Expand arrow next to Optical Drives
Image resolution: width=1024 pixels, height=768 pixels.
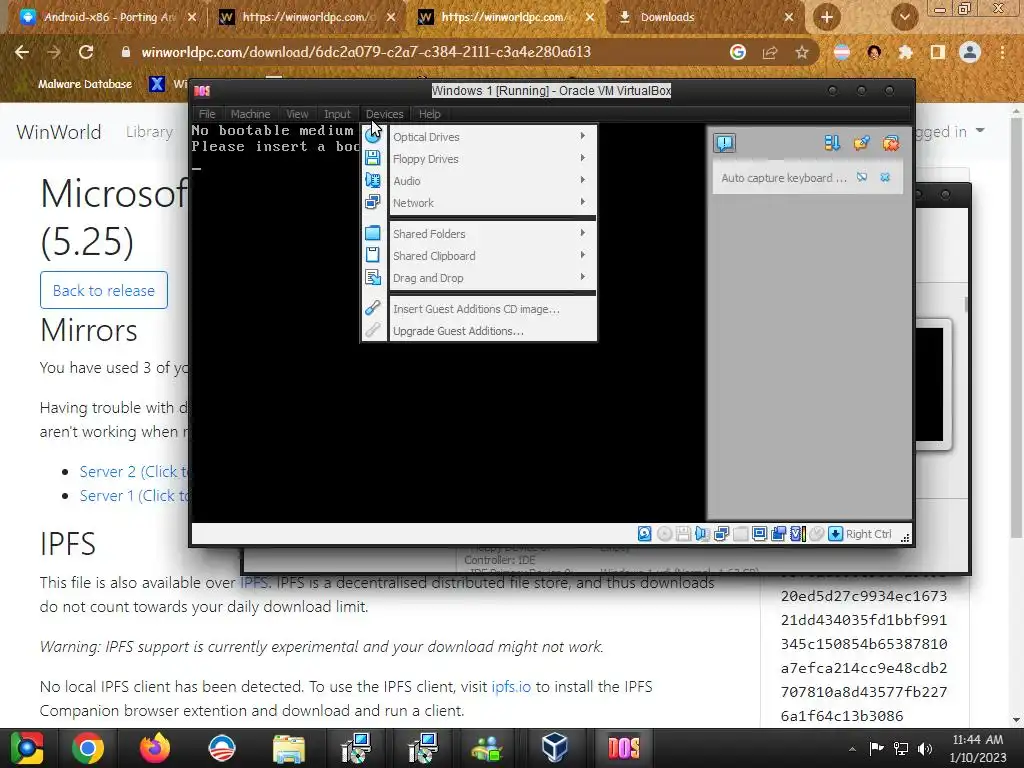click(583, 136)
